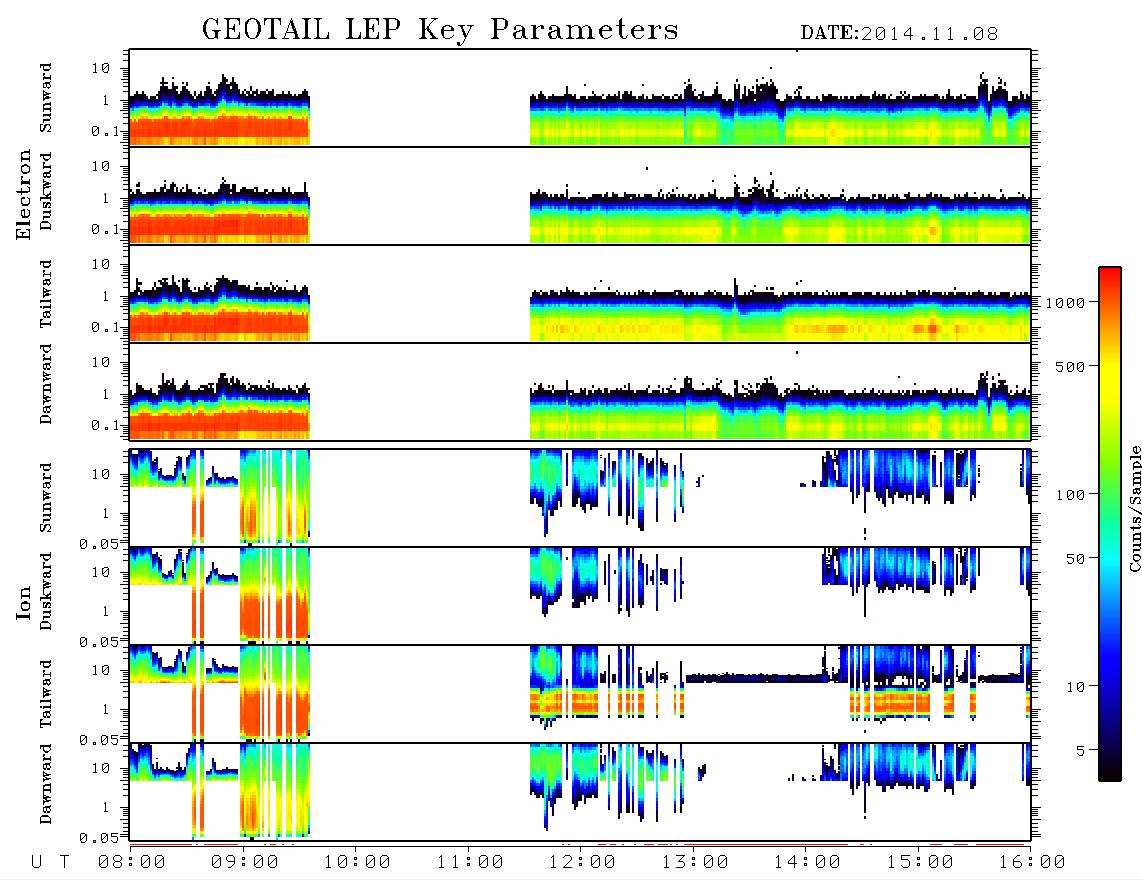This screenshot has width=1142, height=880.
Task: Click the 0.05 tick of Ion Sunward panel
Action: pos(98,544)
